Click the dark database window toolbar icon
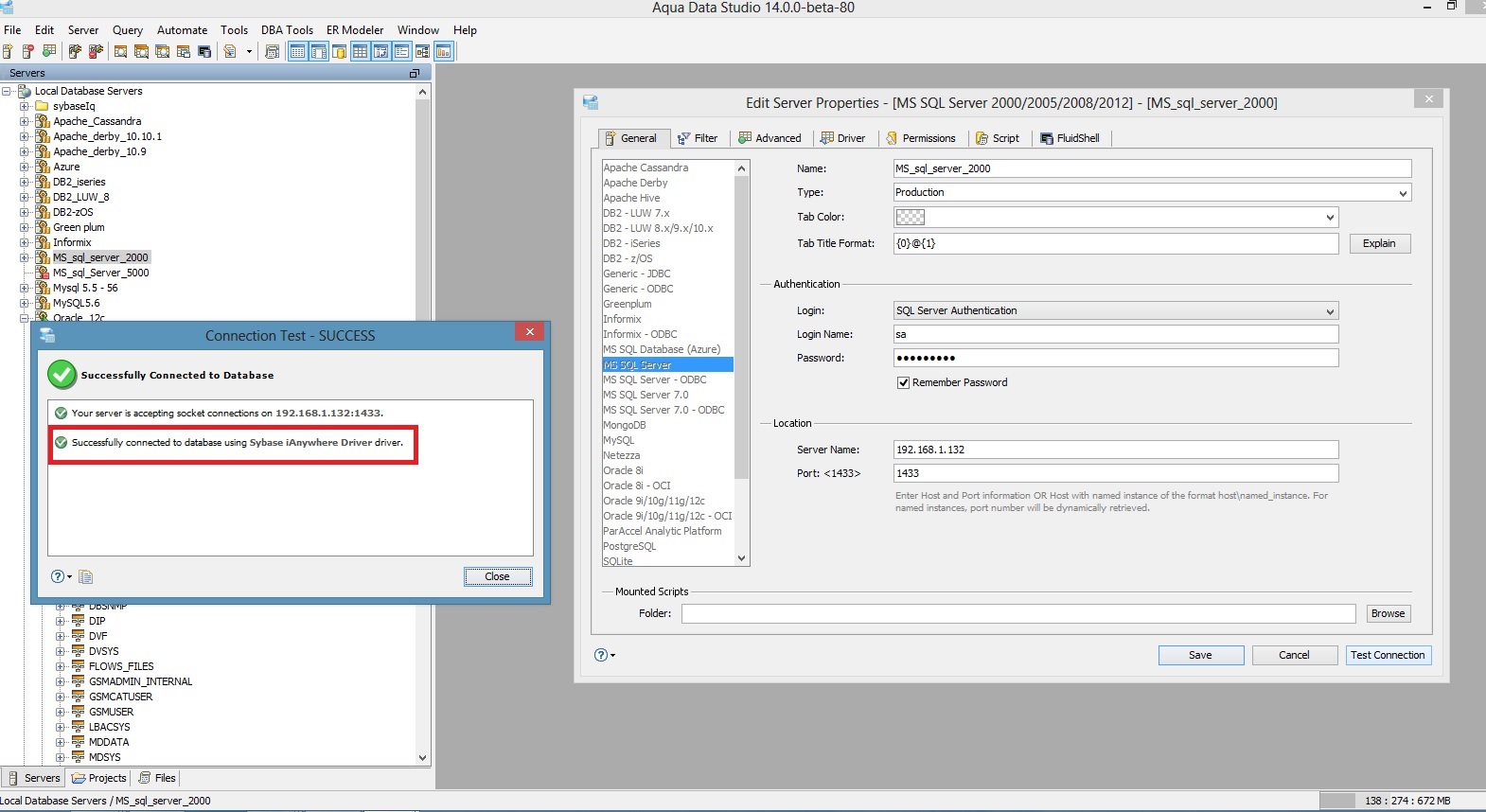 tap(204, 51)
